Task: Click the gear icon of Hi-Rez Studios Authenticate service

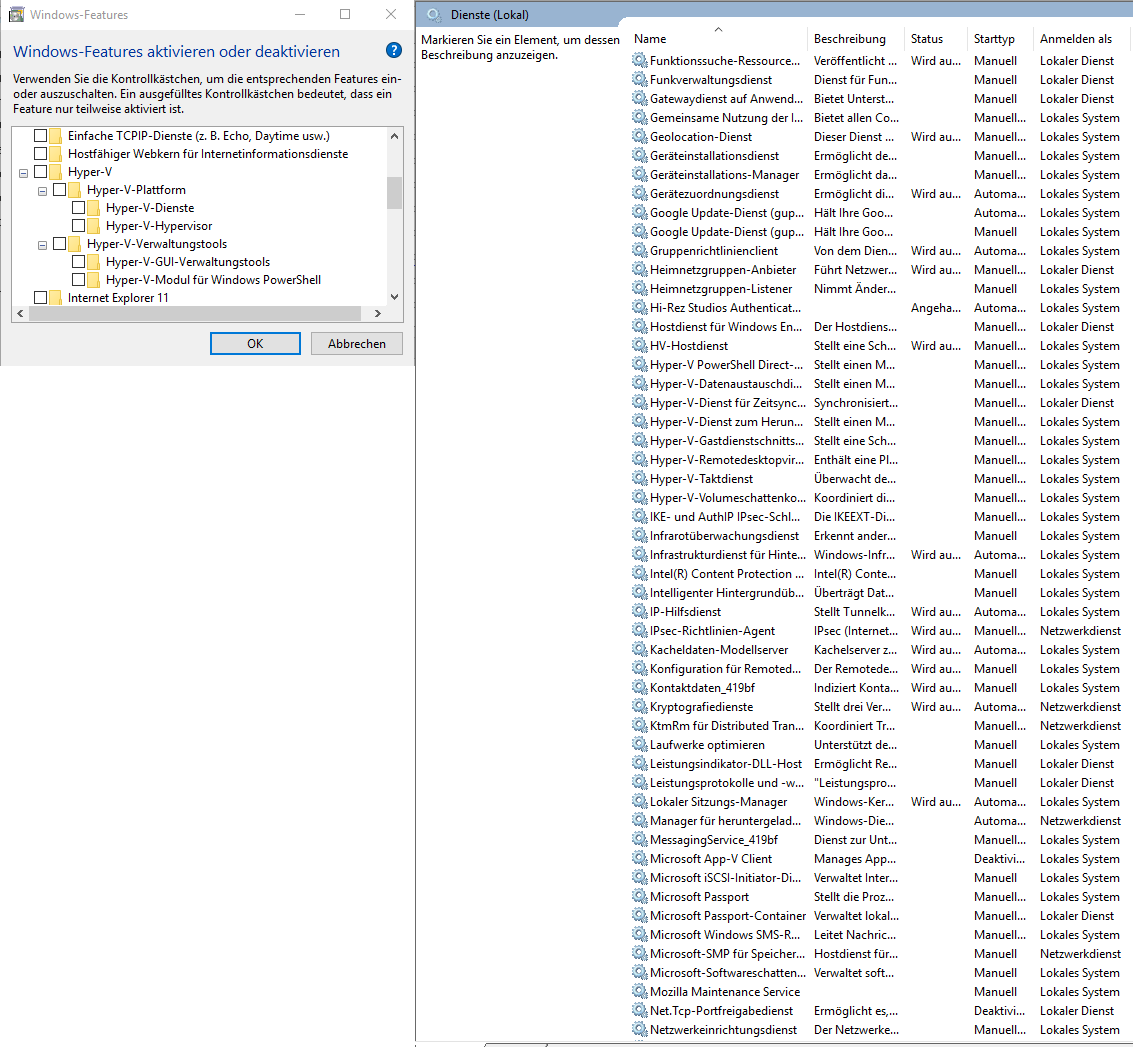Action: 639,307
